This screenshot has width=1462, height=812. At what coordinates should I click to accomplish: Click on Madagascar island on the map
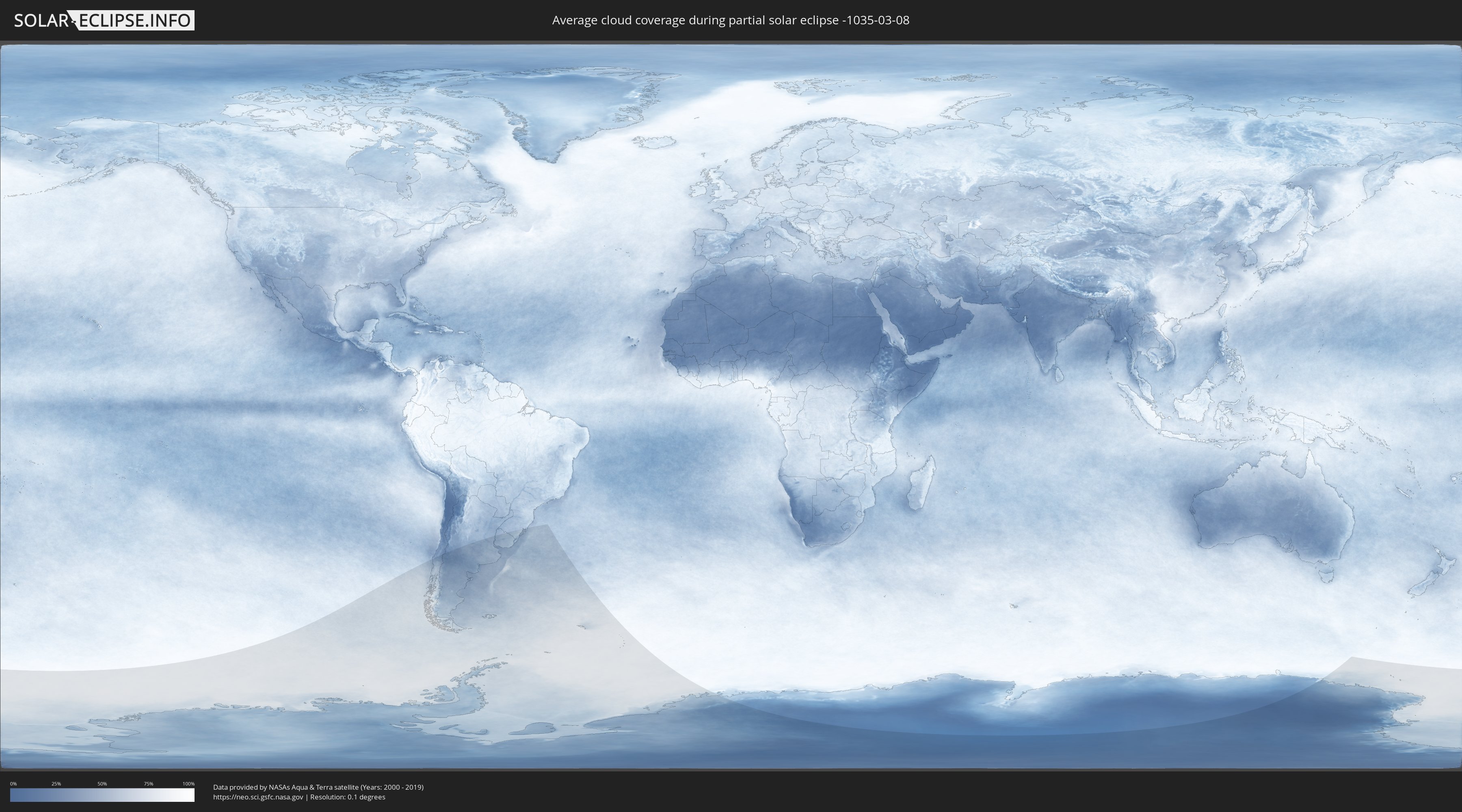(x=921, y=484)
